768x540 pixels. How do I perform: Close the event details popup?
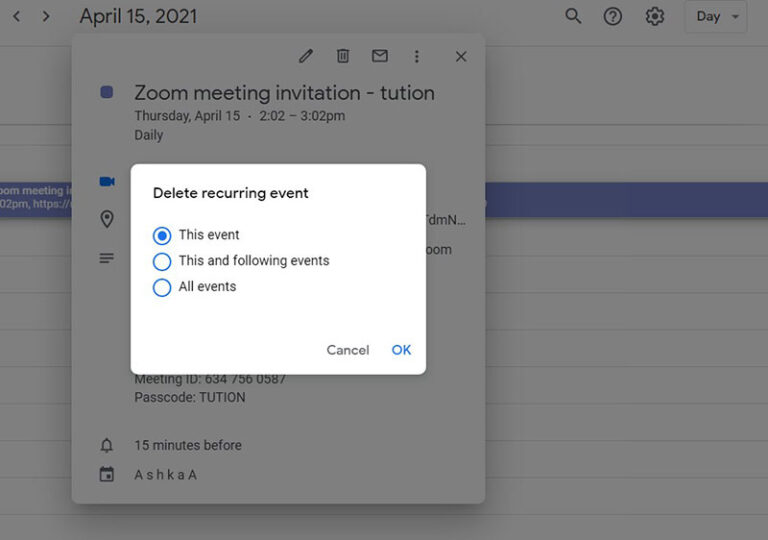(461, 56)
